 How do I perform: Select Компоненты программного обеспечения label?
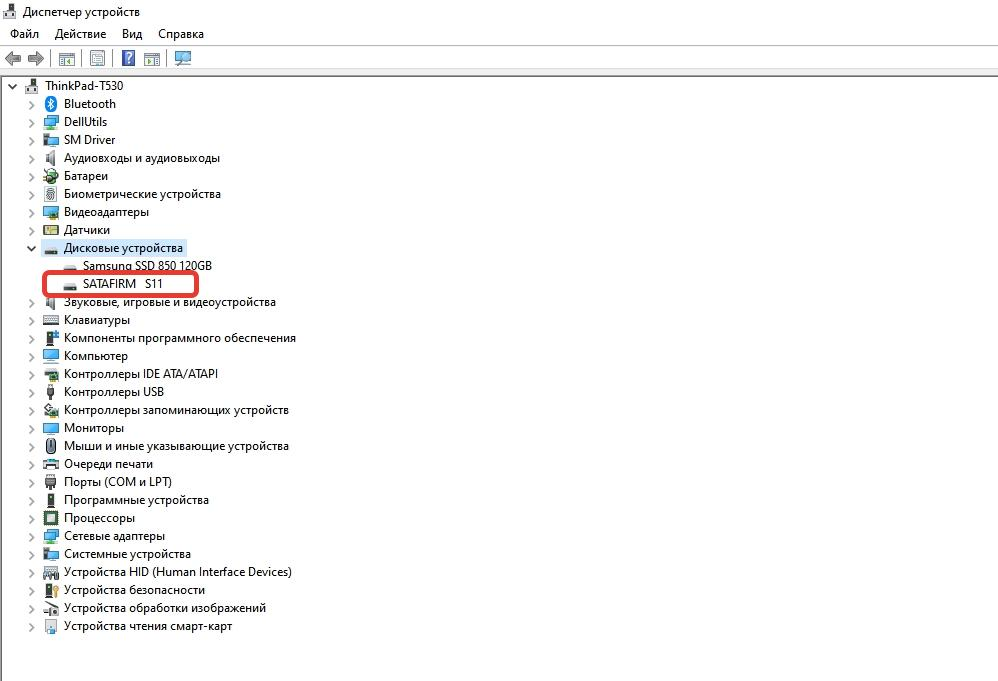tap(179, 338)
